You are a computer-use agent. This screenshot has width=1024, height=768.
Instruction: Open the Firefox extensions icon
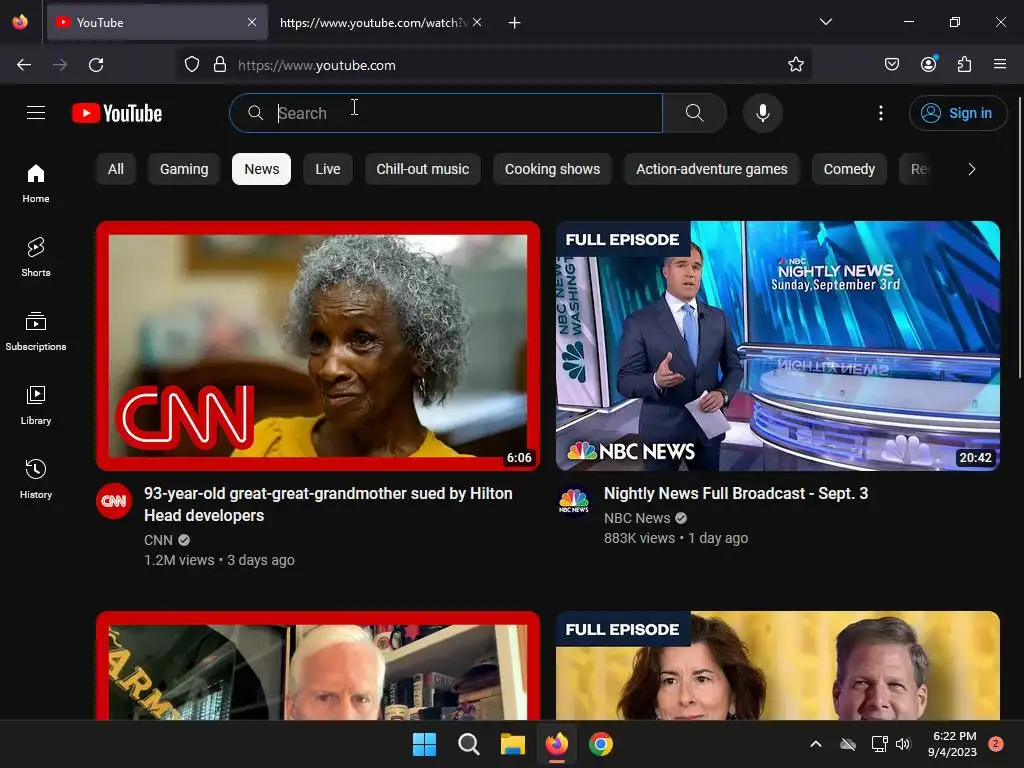964,64
